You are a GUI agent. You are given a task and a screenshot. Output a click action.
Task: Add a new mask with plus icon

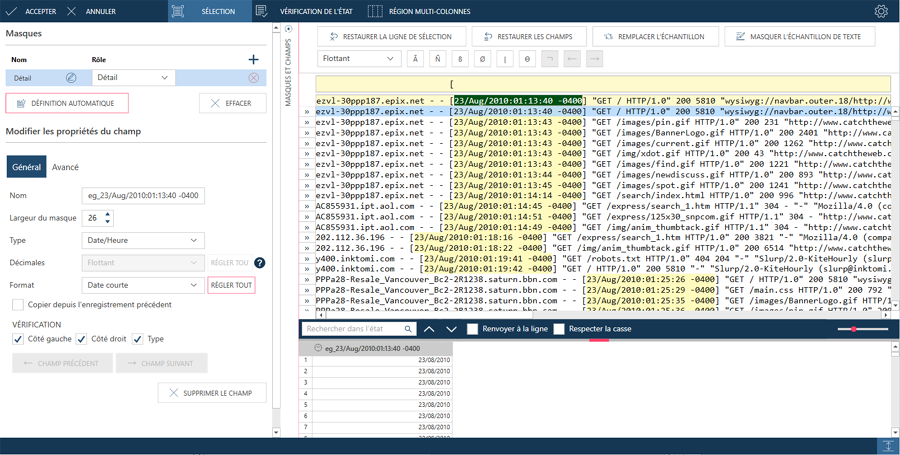tap(253, 60)
